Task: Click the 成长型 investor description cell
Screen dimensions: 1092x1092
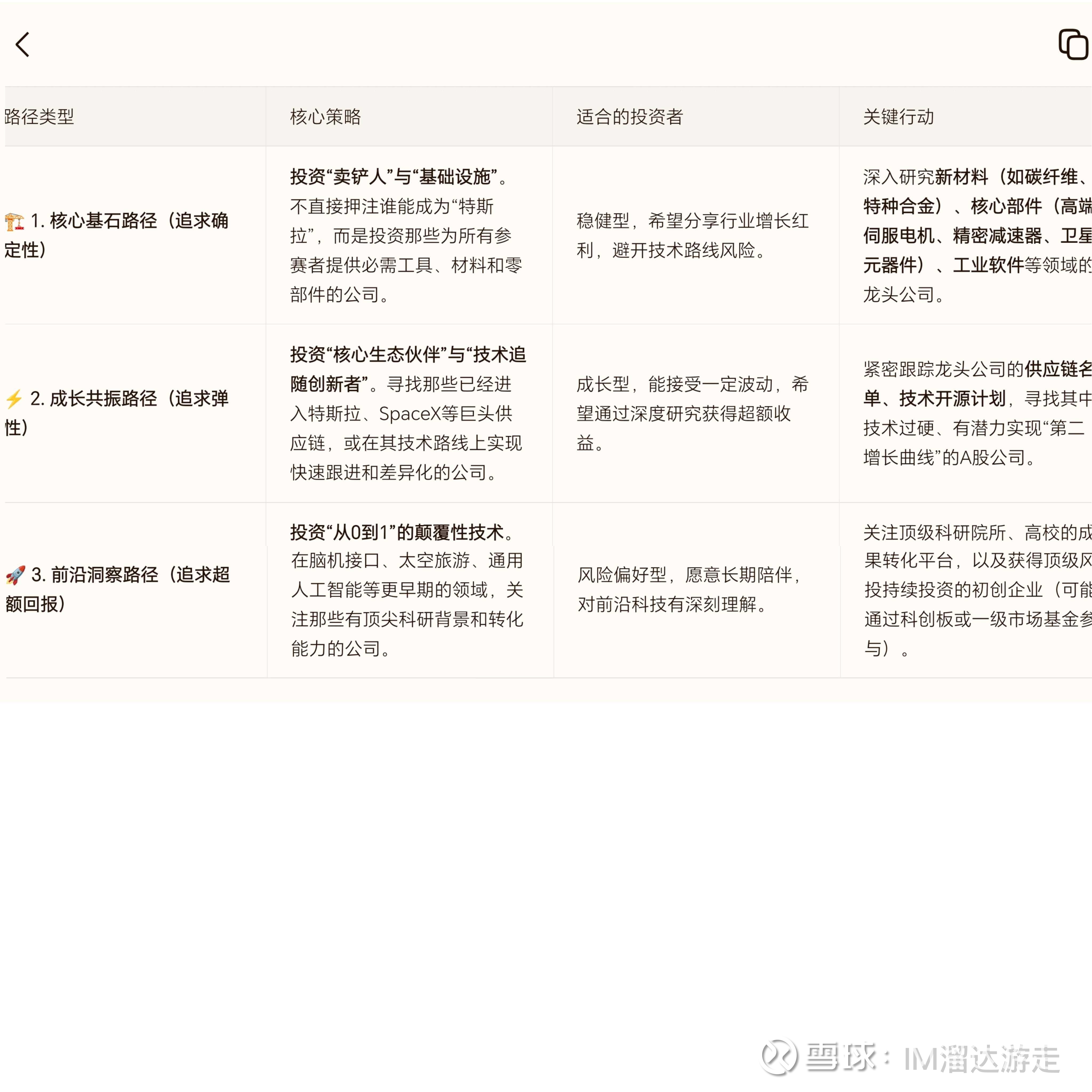Action: pyautogui.click(x=692, y=413)
